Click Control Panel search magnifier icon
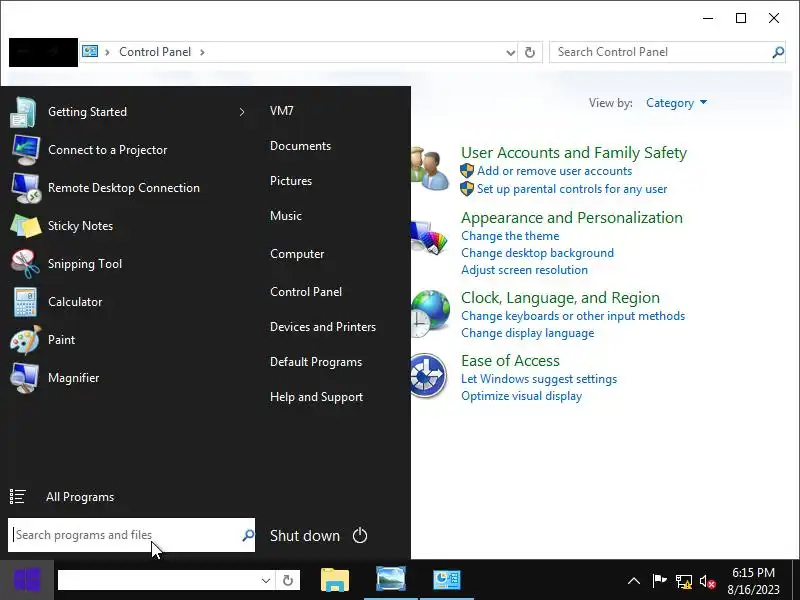800x600 pixels. (x=778, y=52)
